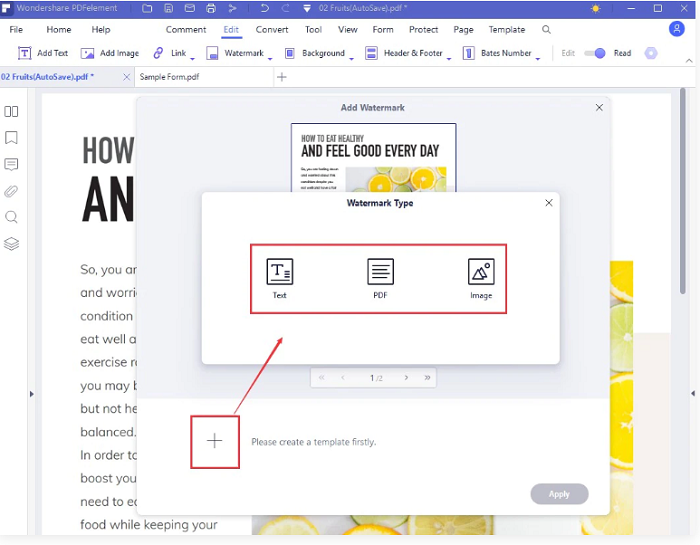Open the quick access dropdown arrow in title bar
Screen dimensions: 700x545
307,8
